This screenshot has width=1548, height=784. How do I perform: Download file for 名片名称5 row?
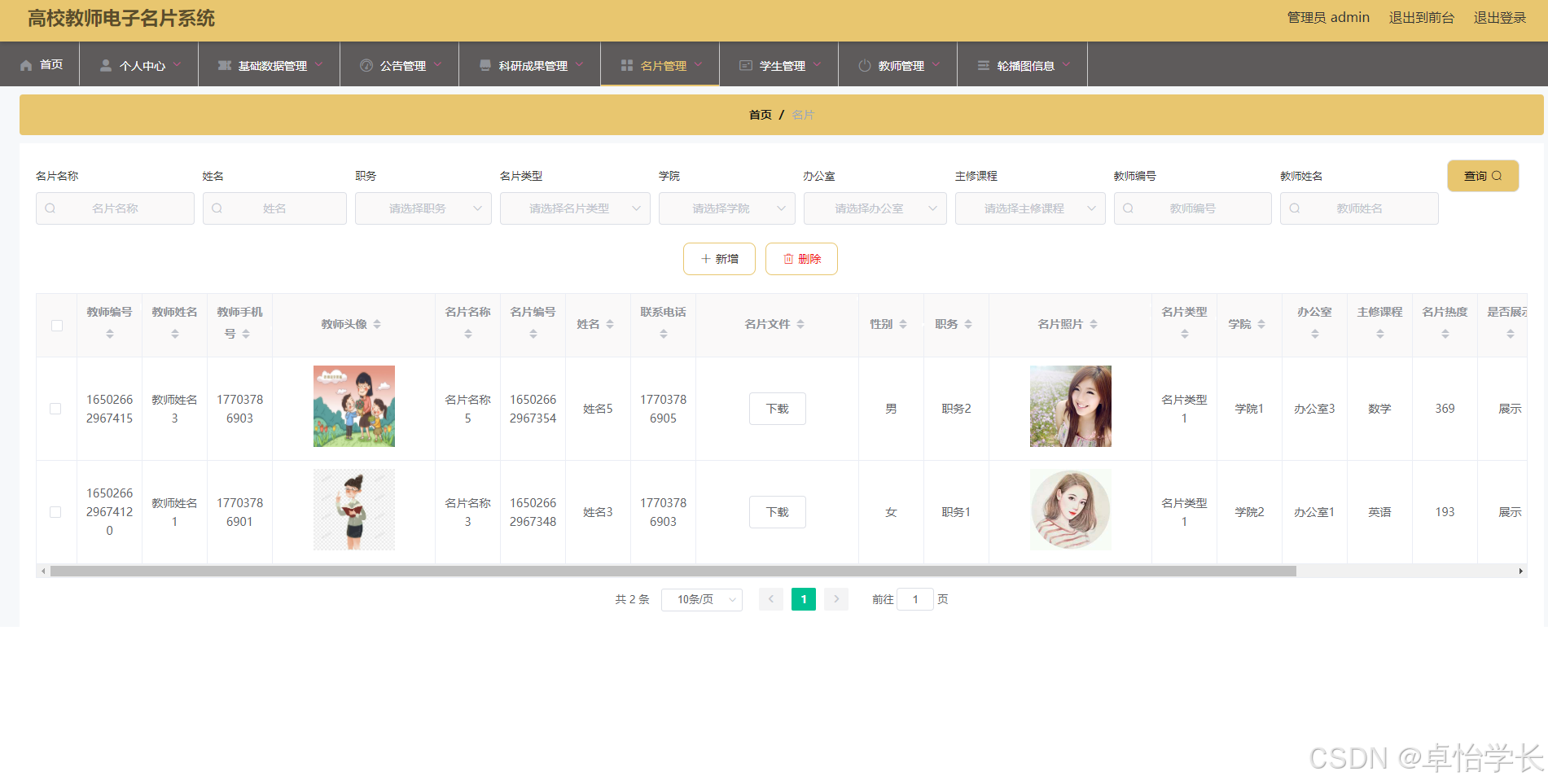tap(778, 409)
